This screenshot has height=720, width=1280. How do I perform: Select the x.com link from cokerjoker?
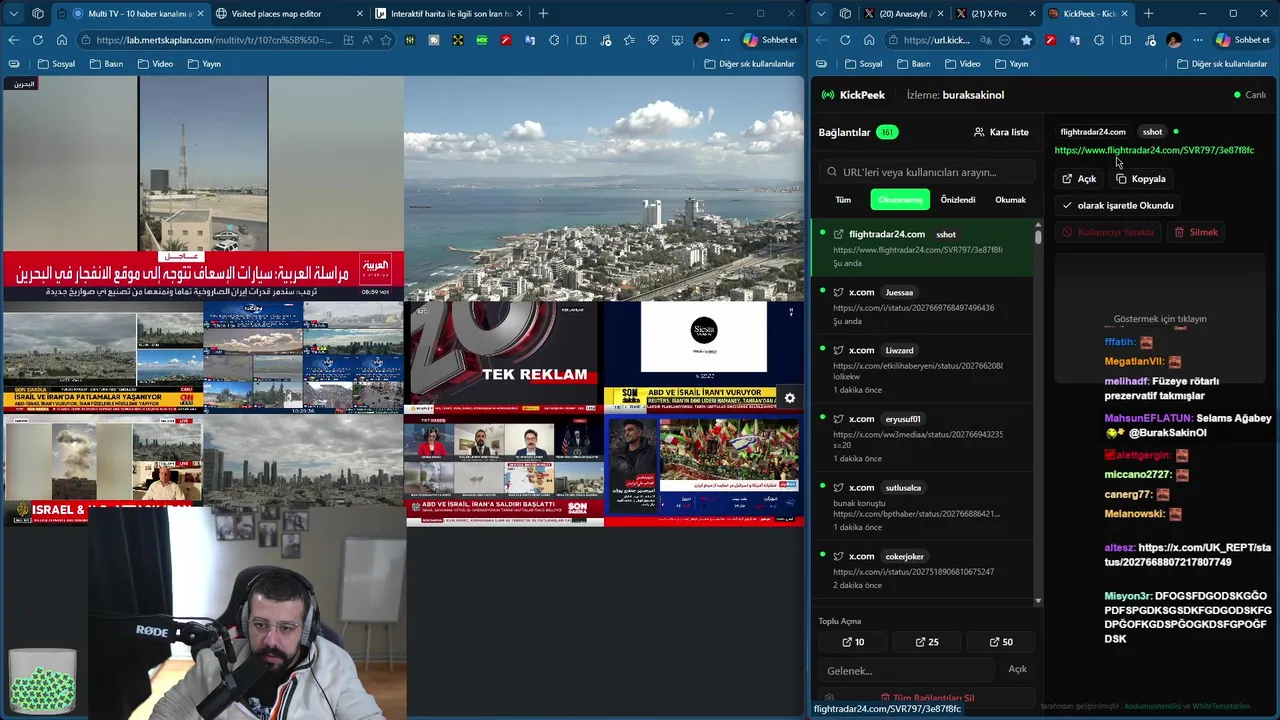922,572
